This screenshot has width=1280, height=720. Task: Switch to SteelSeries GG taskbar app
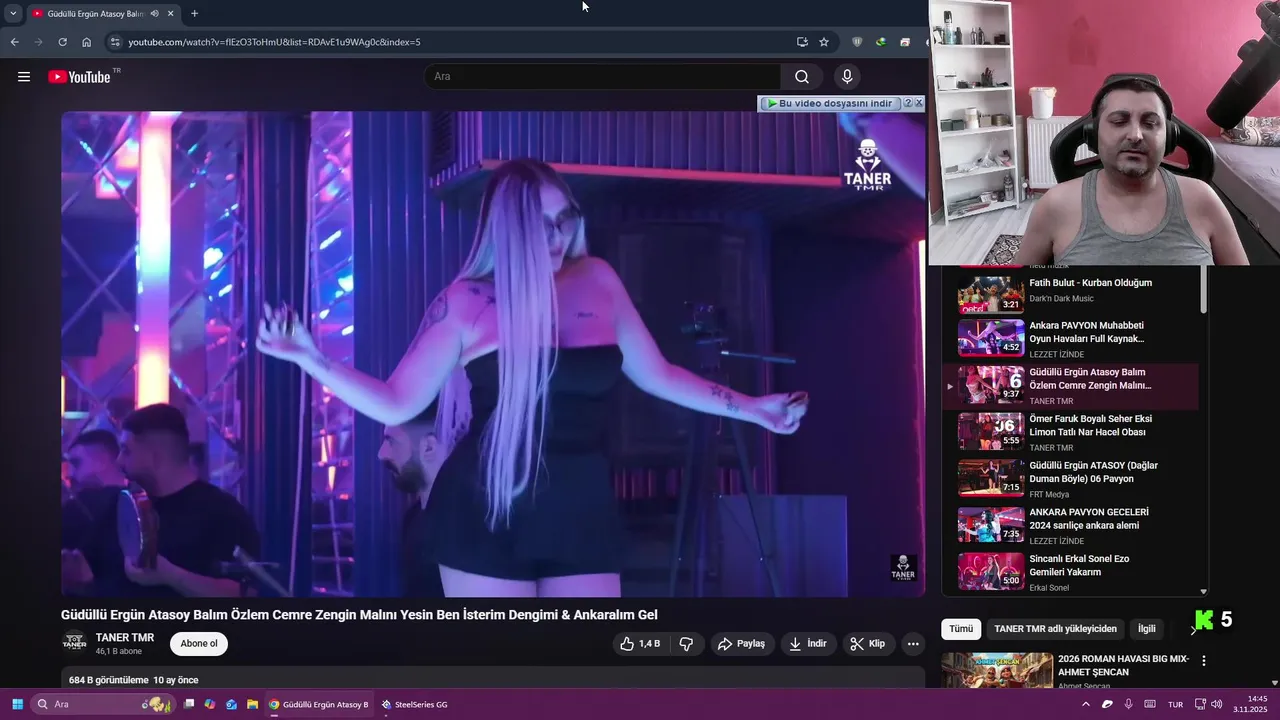(x=414, y=704)
